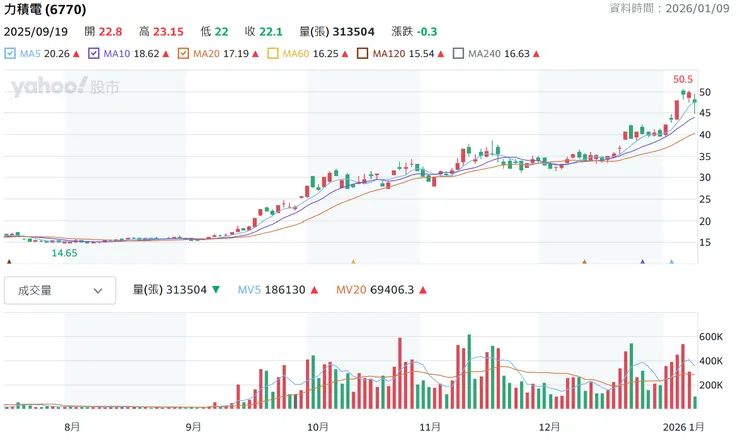Click the purple event marker near late December
This screenshot has width=740, height=442.
tap(642, 261)
